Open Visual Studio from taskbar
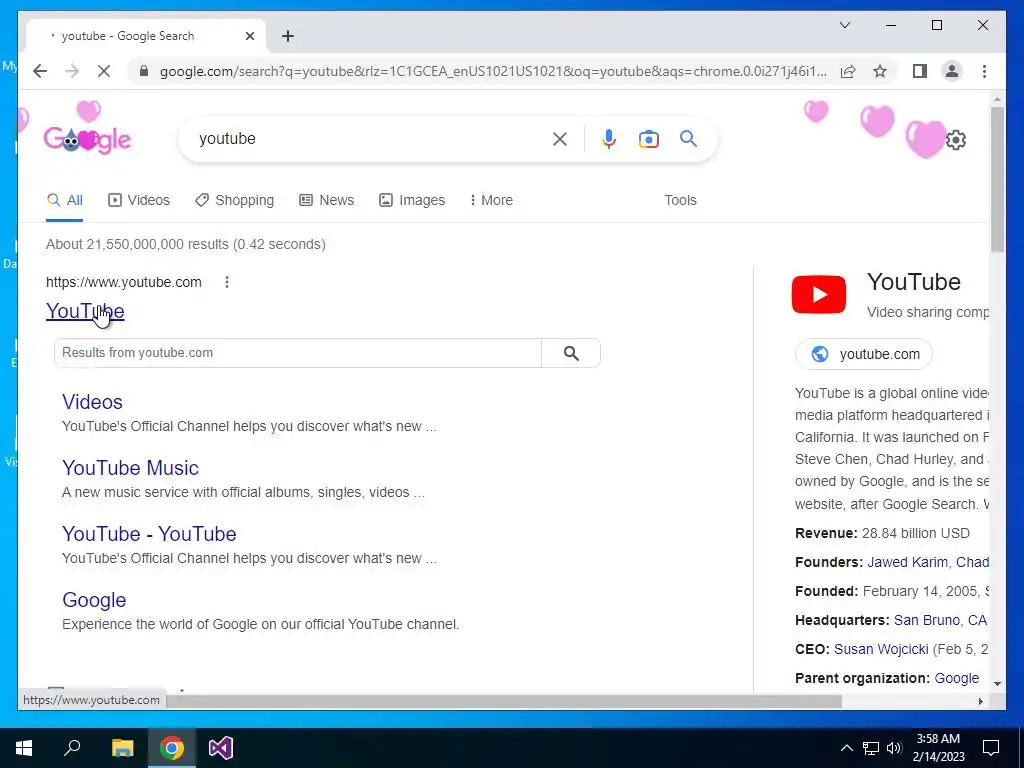 tap(221, 748)
